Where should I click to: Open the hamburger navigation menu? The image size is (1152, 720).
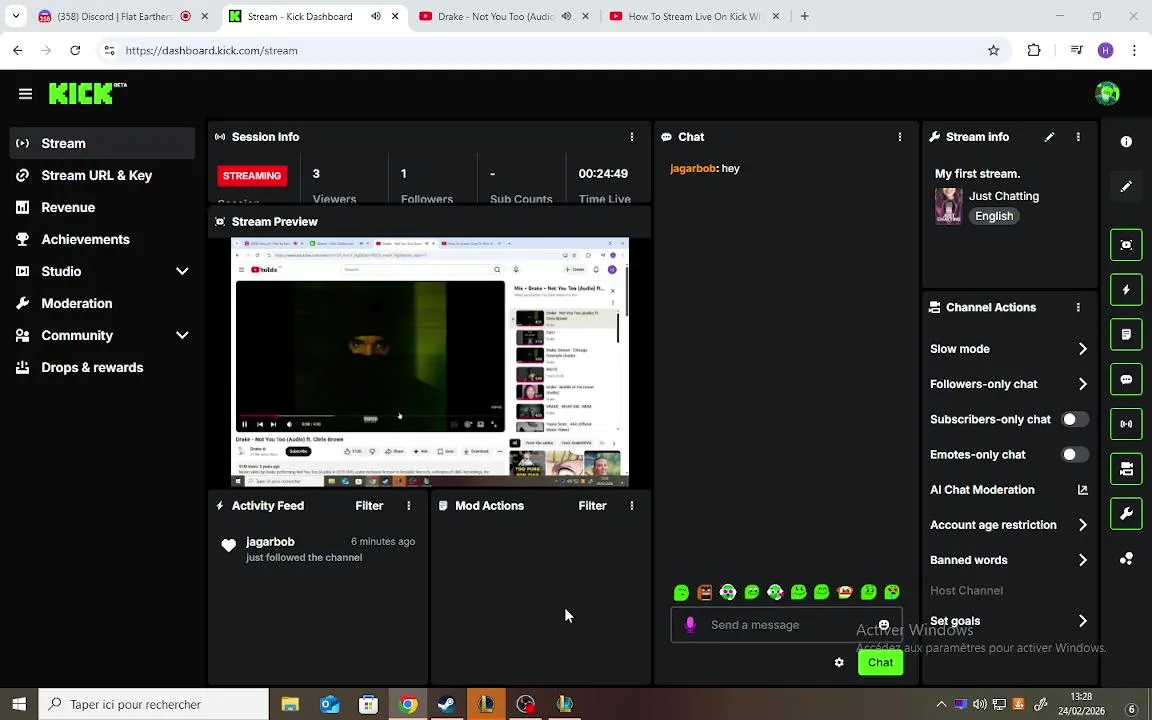pyautogui.click(x=26, y=93)
